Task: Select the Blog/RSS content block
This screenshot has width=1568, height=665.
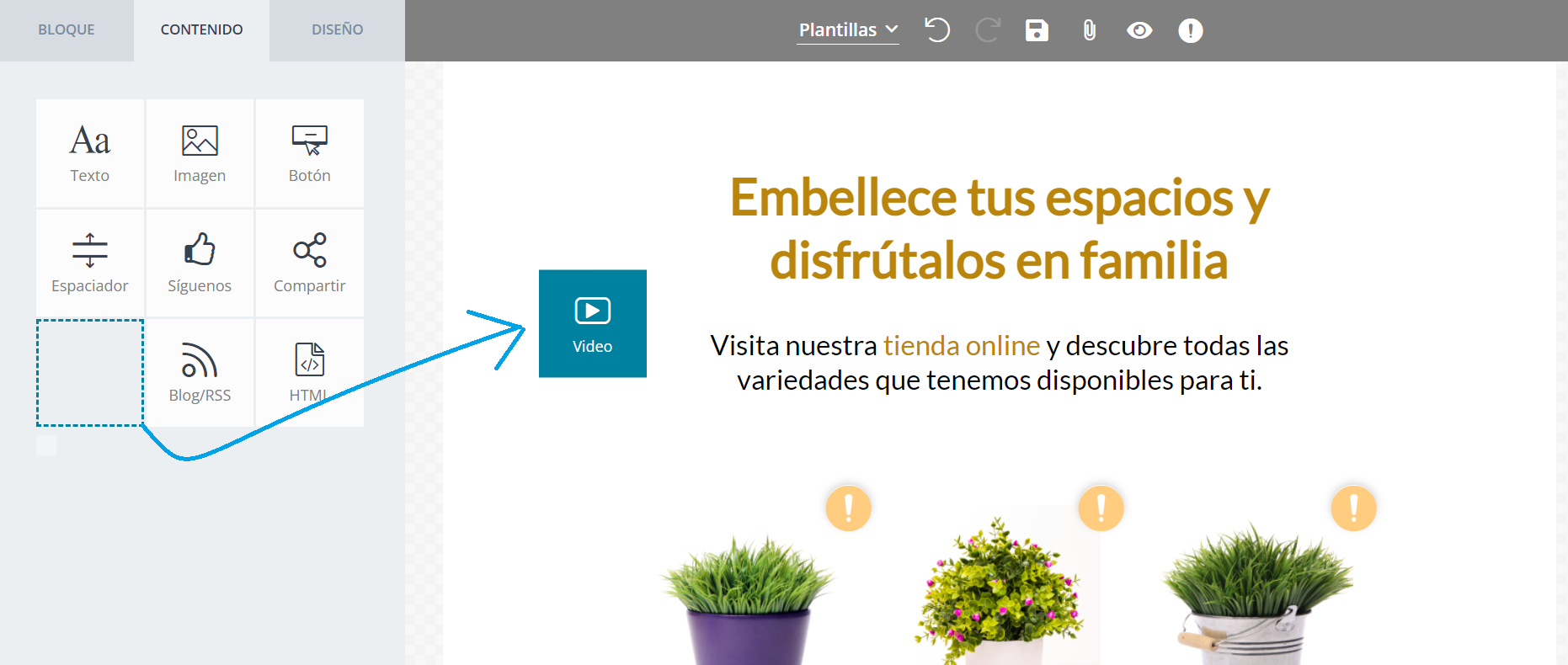Action: [200, 372]
